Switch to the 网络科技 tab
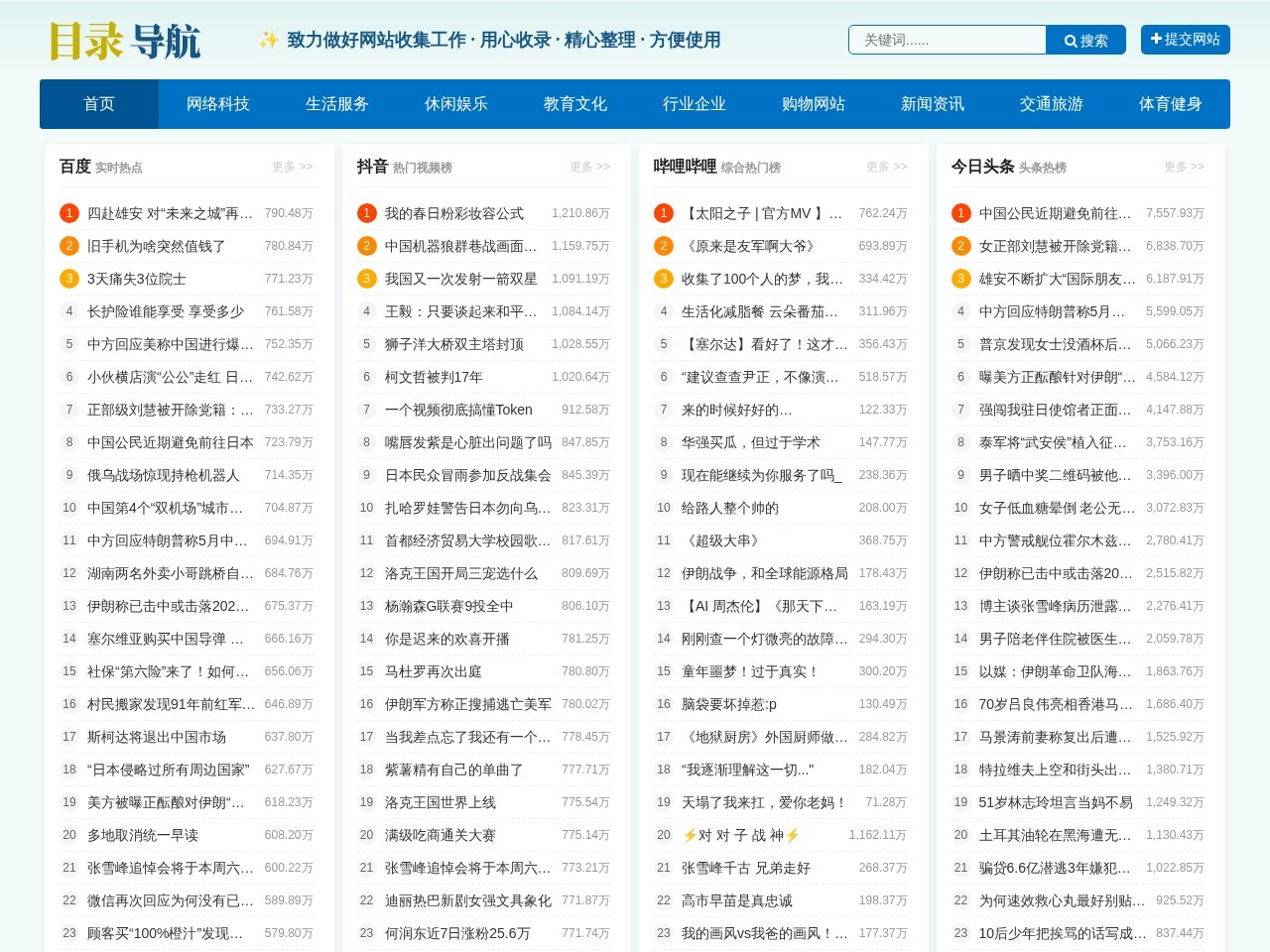 pyautogui.click(x=218, y=103)
